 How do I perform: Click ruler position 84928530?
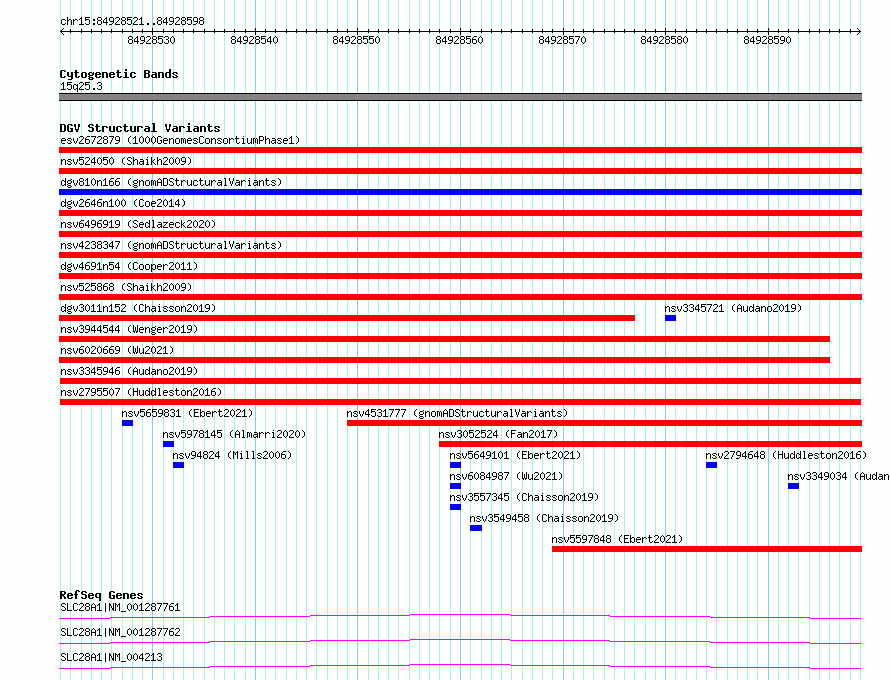coord(152,40)
